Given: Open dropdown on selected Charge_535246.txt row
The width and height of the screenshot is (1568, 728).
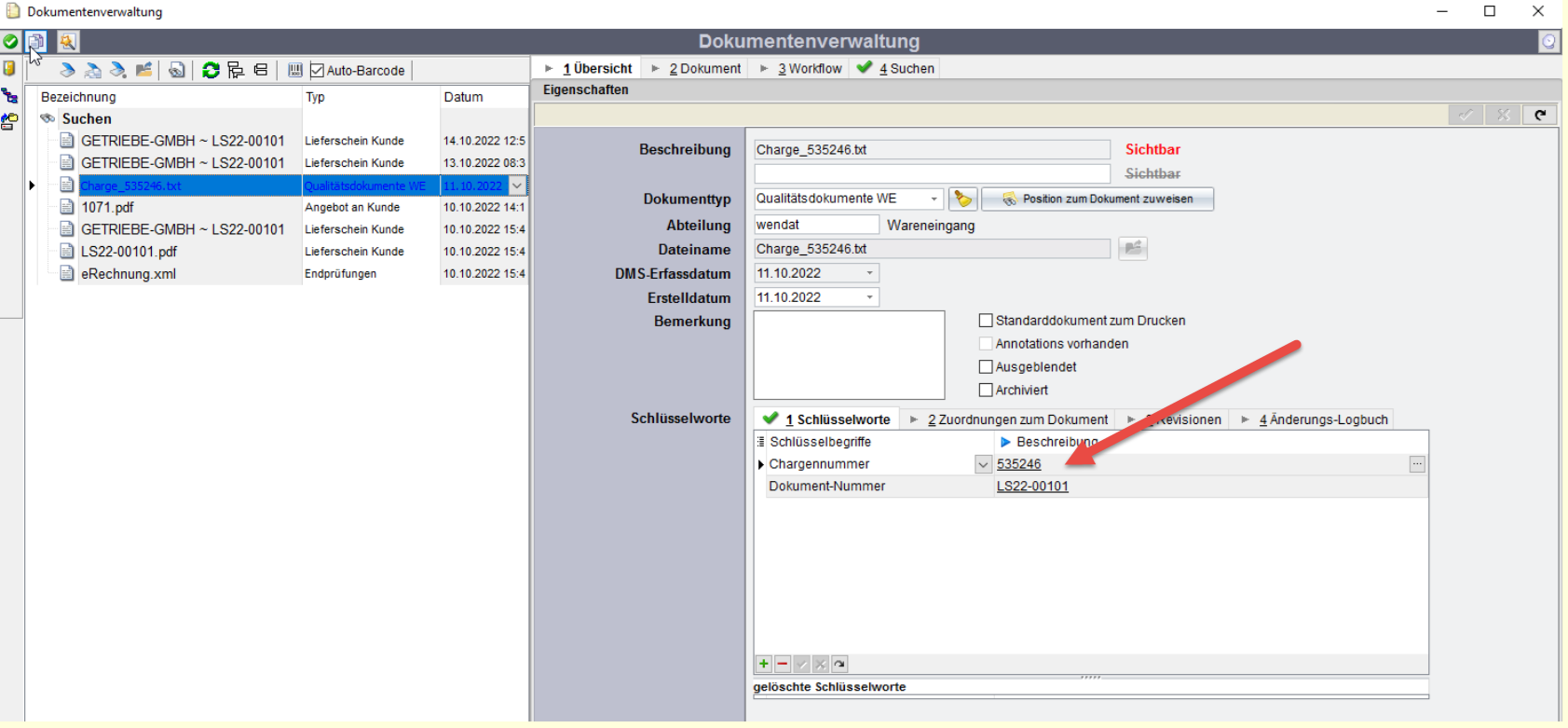Looking at the screenshot, I should (x=518, y=185).
